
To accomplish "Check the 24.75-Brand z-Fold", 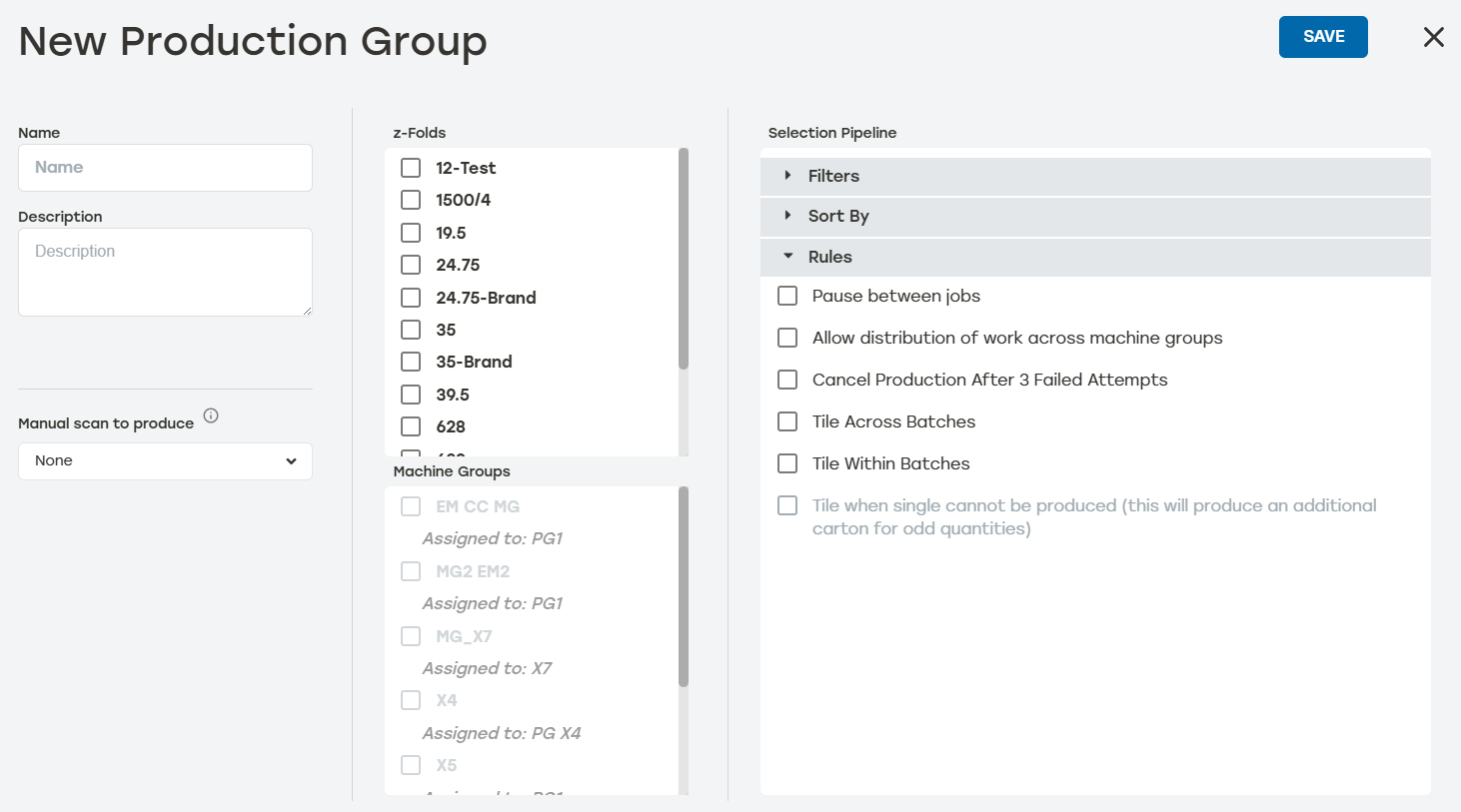I will (x=410, y=297).
